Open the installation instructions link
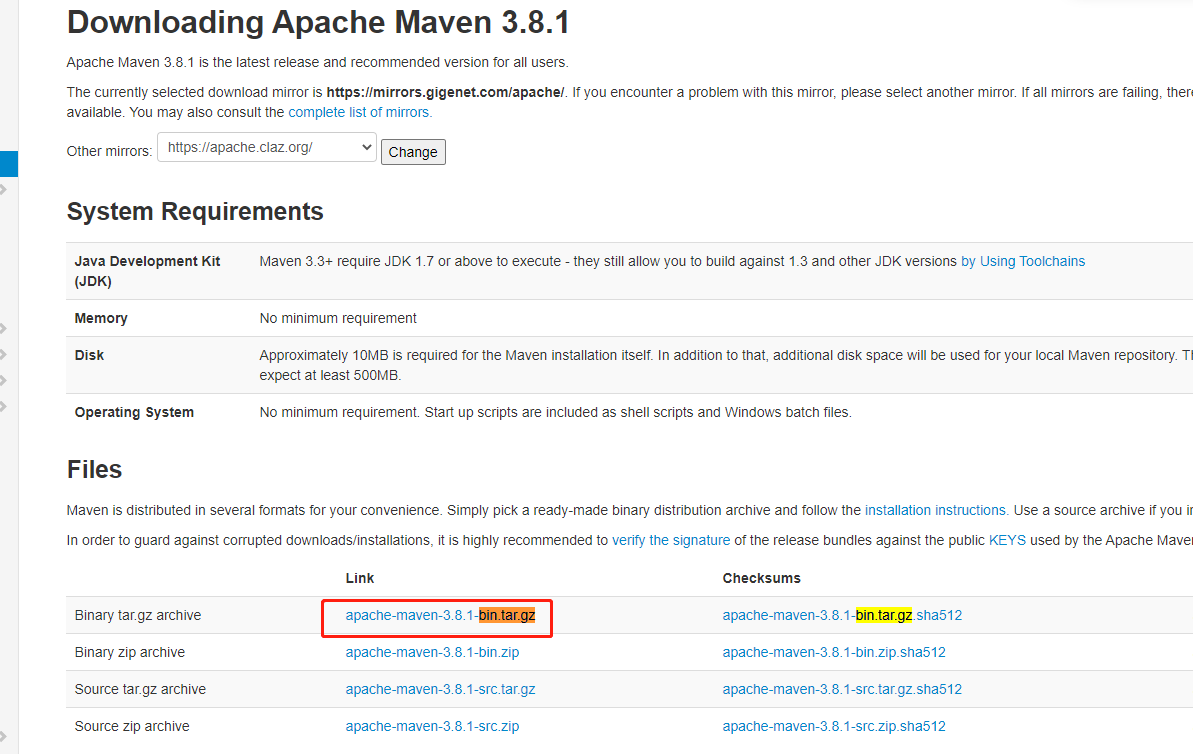The width and height of the screenshot is (1193, 754). point(937,511)
